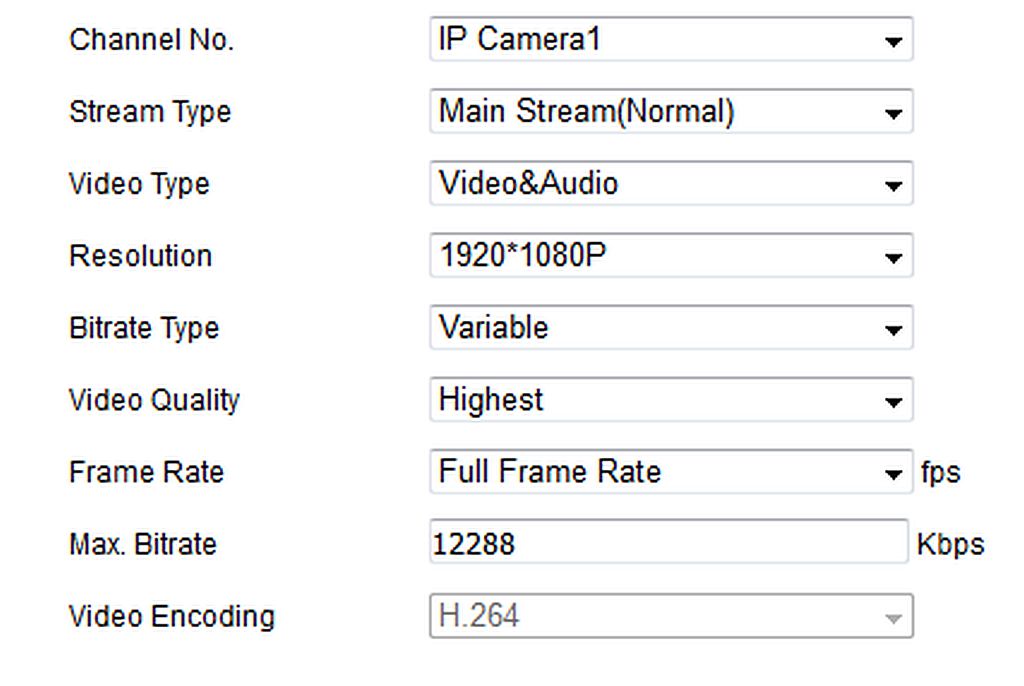This screenshot has height=686, width=1024.
Task: Expand the Stream Type dropdown showing Main Stream(Normal)
Action: point(671,111)
